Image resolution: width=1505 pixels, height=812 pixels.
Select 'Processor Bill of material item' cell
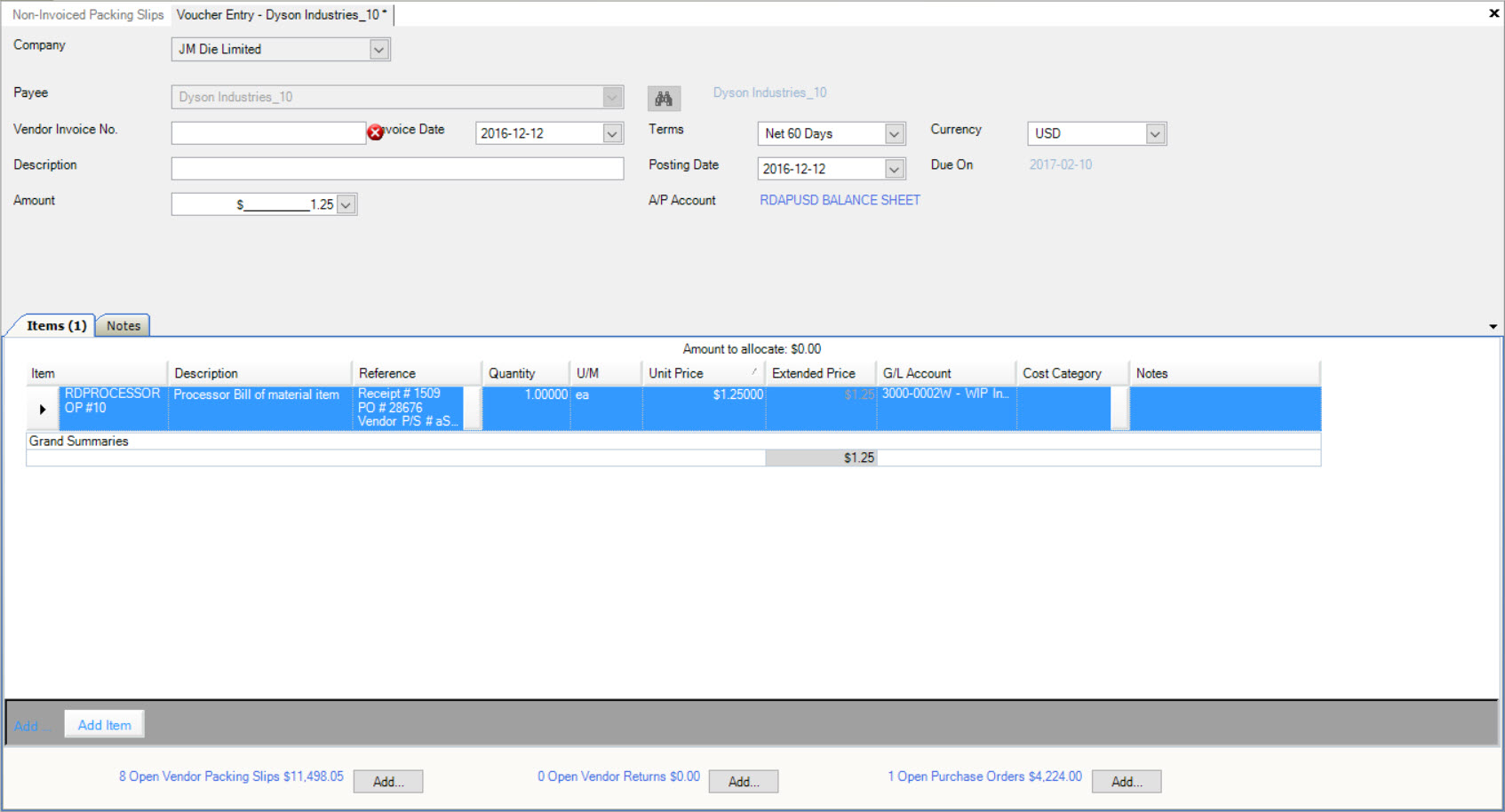pyautogui.click(x=259, y=409)
